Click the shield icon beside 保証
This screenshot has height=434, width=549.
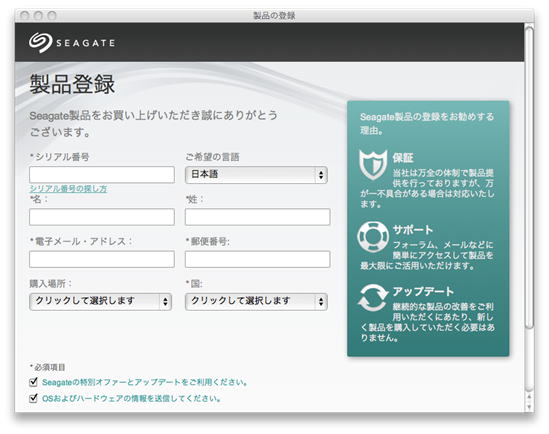[x=373, y=164]
